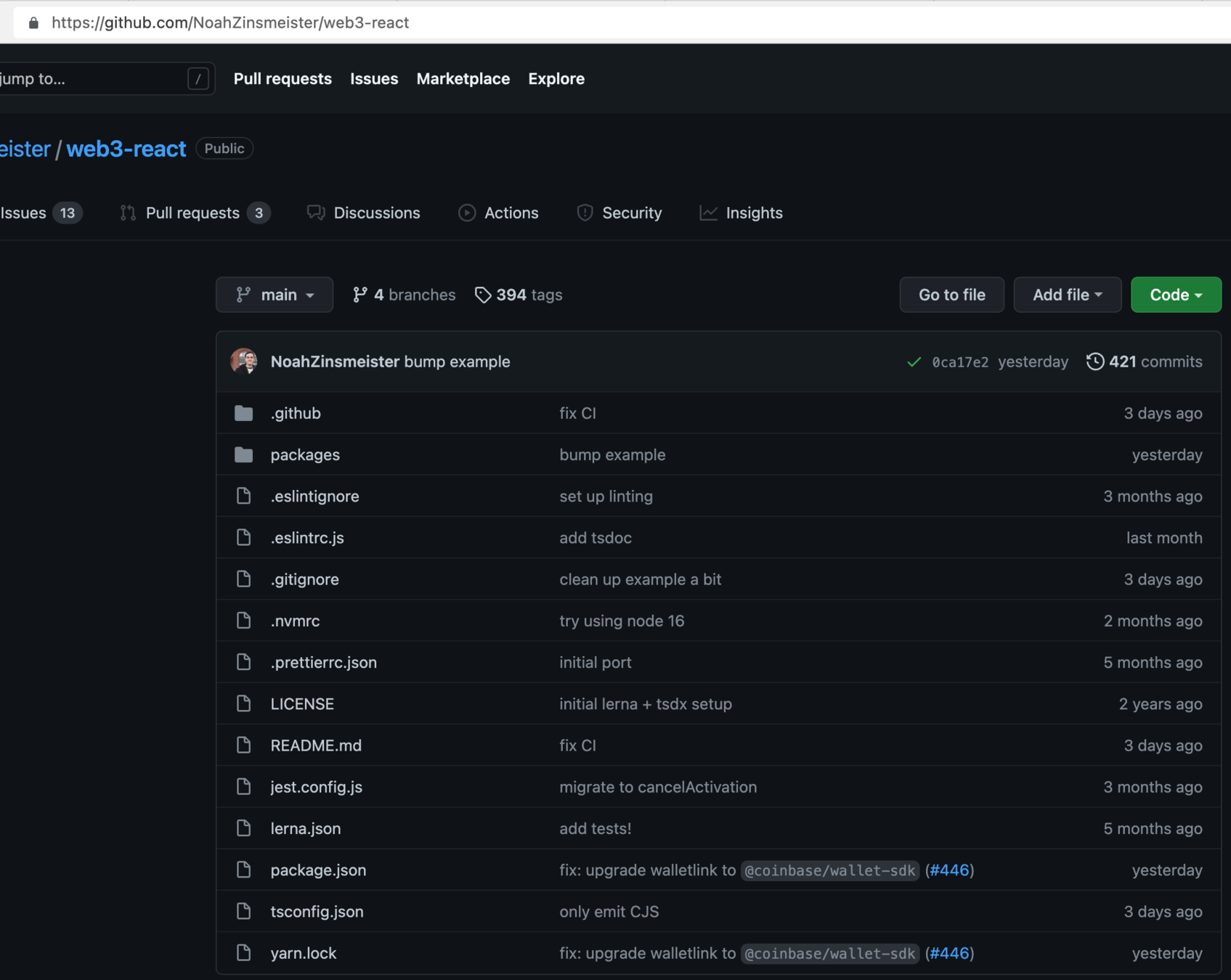The width and height of the screenshot is (1231, 980).
Task: Click #446 link in yarn.lock row
Action: 949,952
